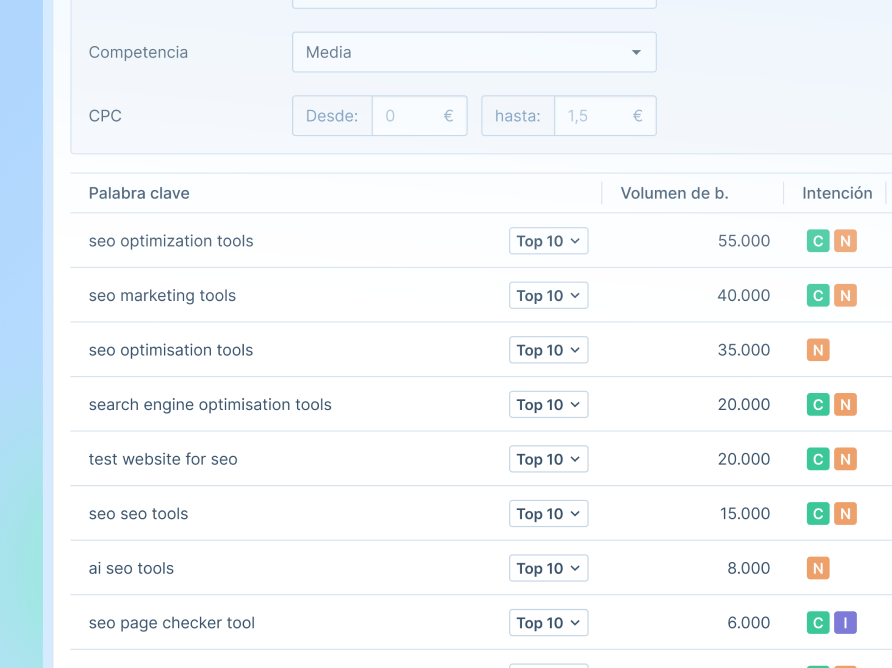Open the Competencia dropdown showing Media

pos(474,52)
